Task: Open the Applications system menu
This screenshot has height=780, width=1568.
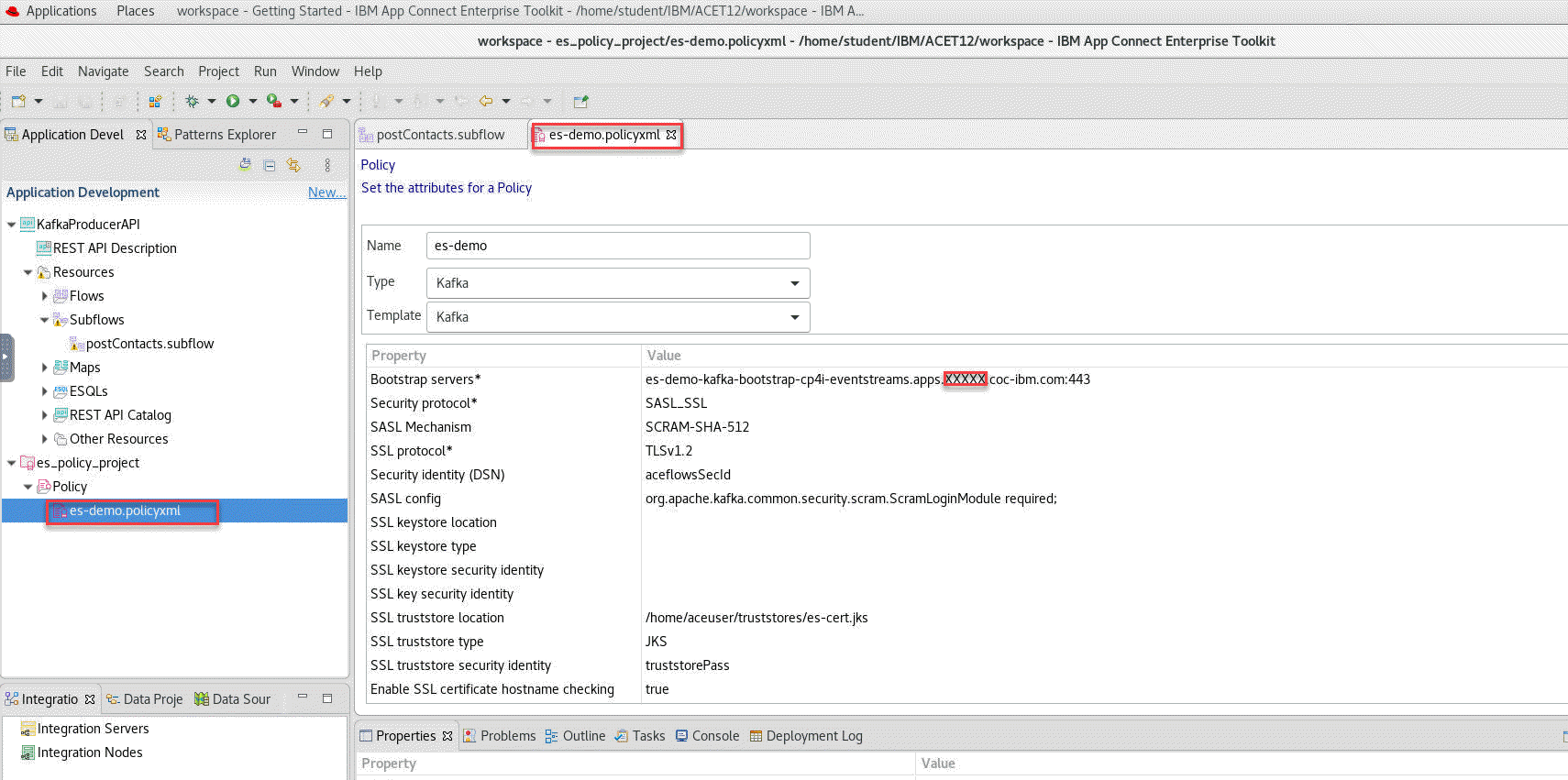Action: pos(61,11)
